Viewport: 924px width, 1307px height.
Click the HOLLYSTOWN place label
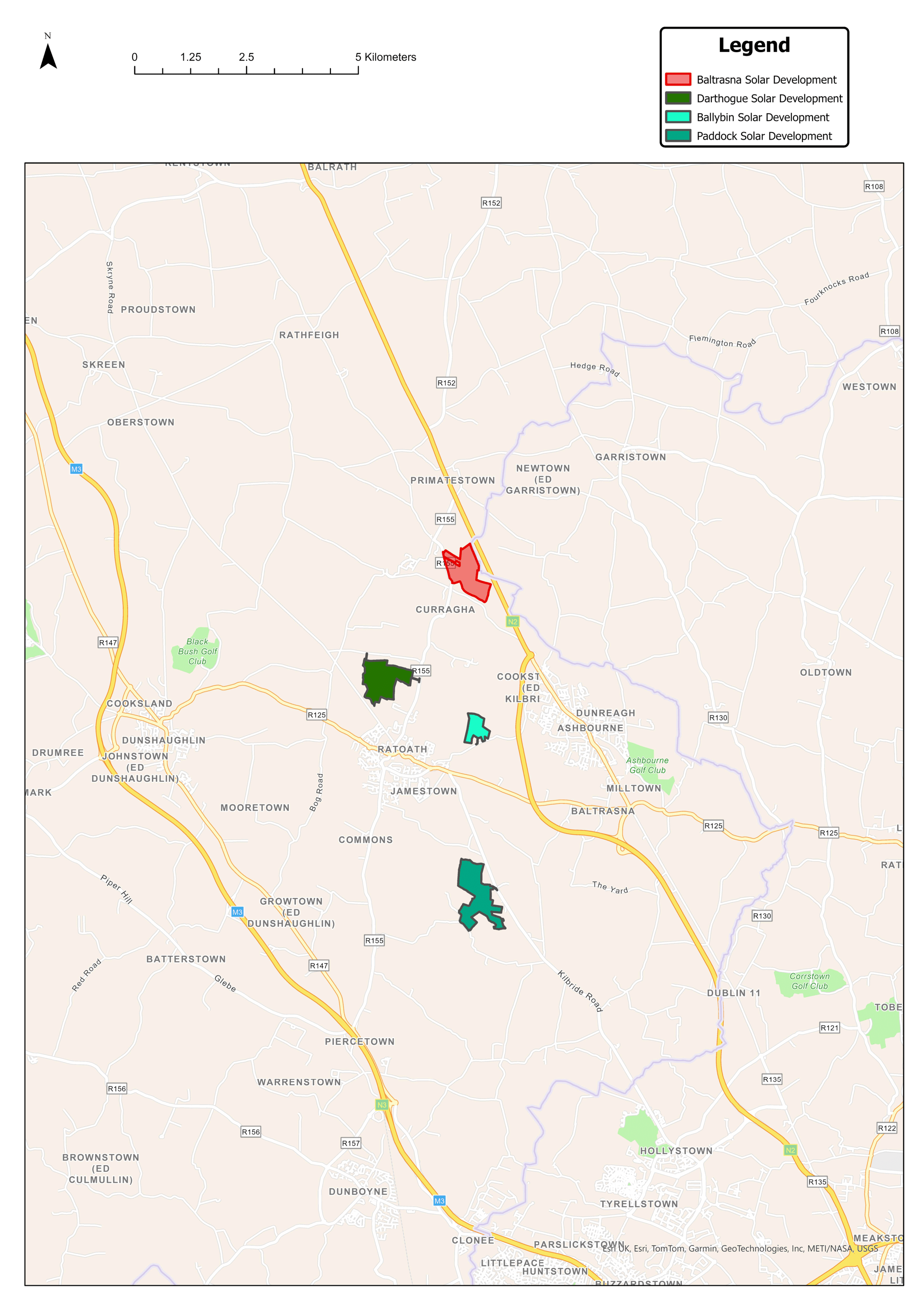tap(676, 1151)
